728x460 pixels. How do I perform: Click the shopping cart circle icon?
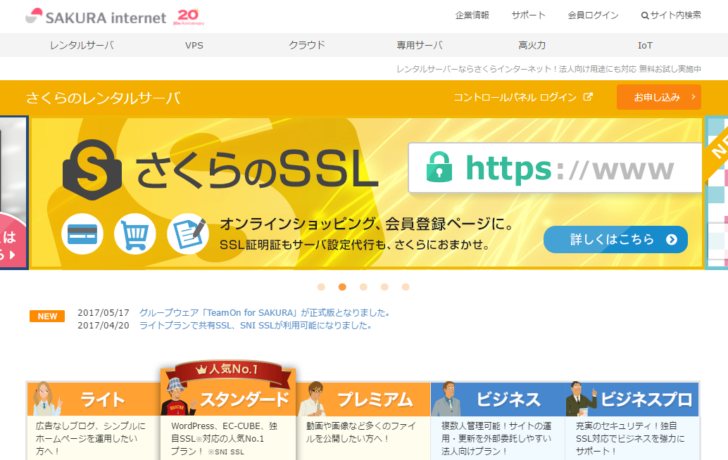pyautogui.click(x=135, y=234)
